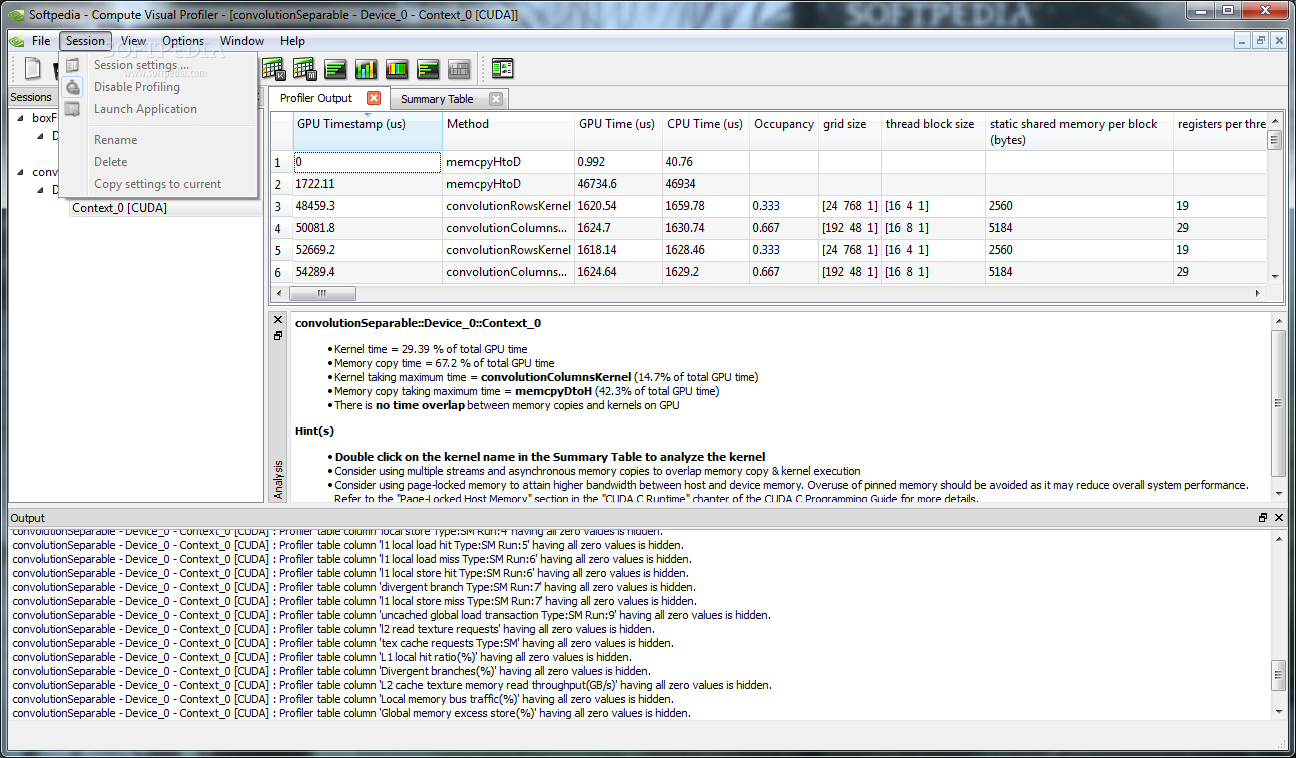1296x758 pixels.
Task: Close the Summary Table tab
Action: (x=495, y=99)
